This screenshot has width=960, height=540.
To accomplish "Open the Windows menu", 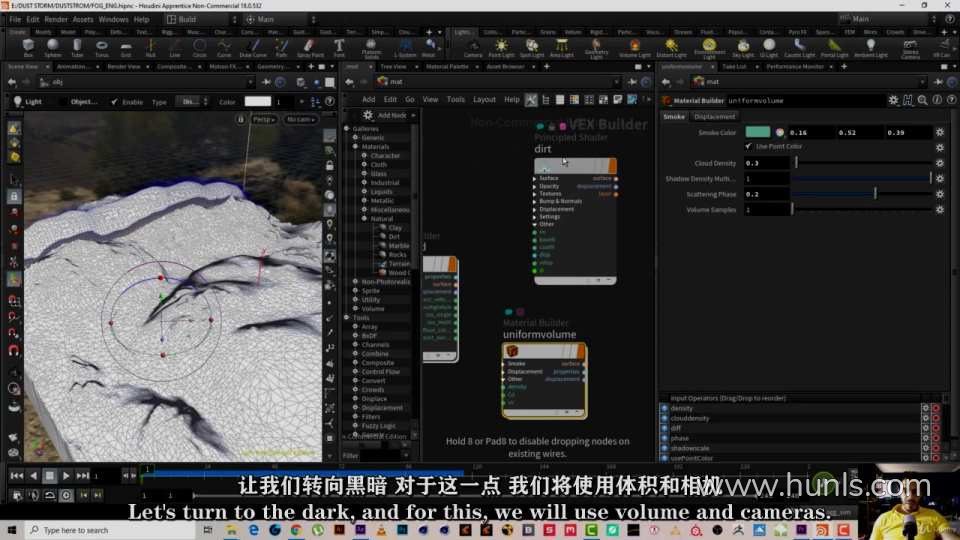I will tap(113, 20).
